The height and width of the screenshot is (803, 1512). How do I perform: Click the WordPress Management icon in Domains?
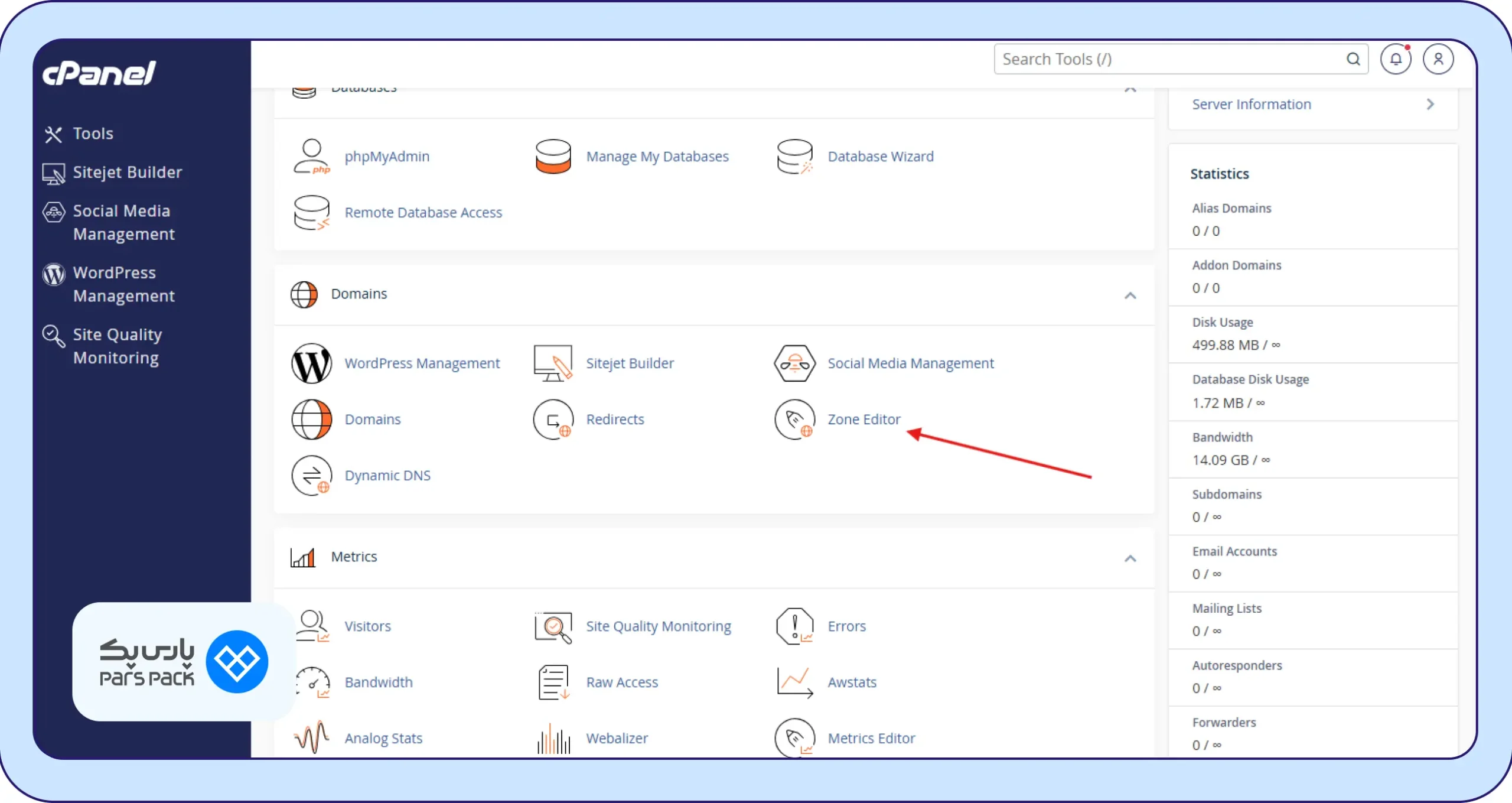(311, 363)
